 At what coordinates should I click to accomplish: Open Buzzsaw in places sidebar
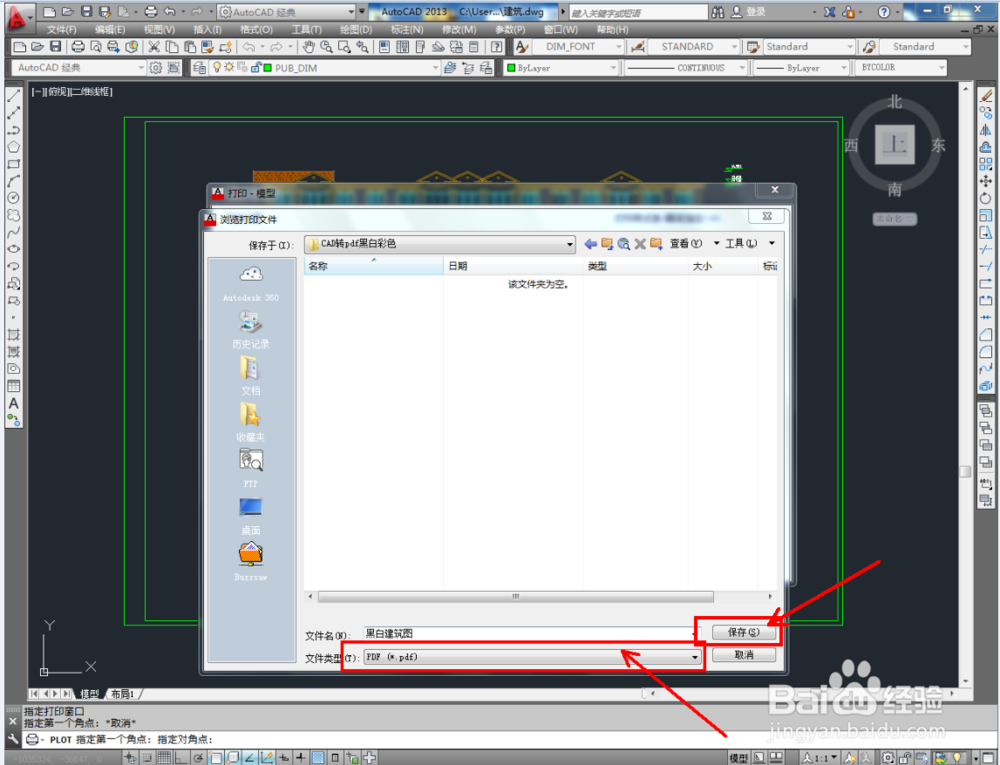tap(251, 562)
